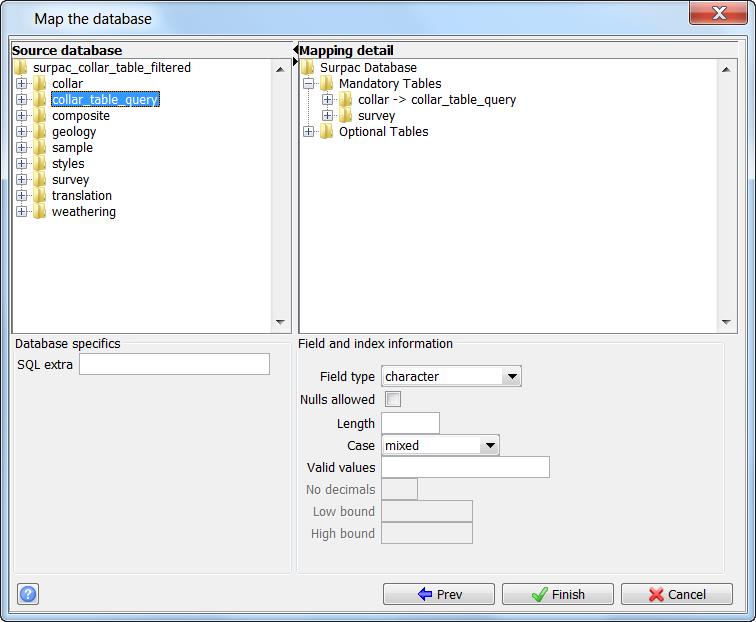
Task: Expand the collar node in Source database
Action: tap(21, 83)
